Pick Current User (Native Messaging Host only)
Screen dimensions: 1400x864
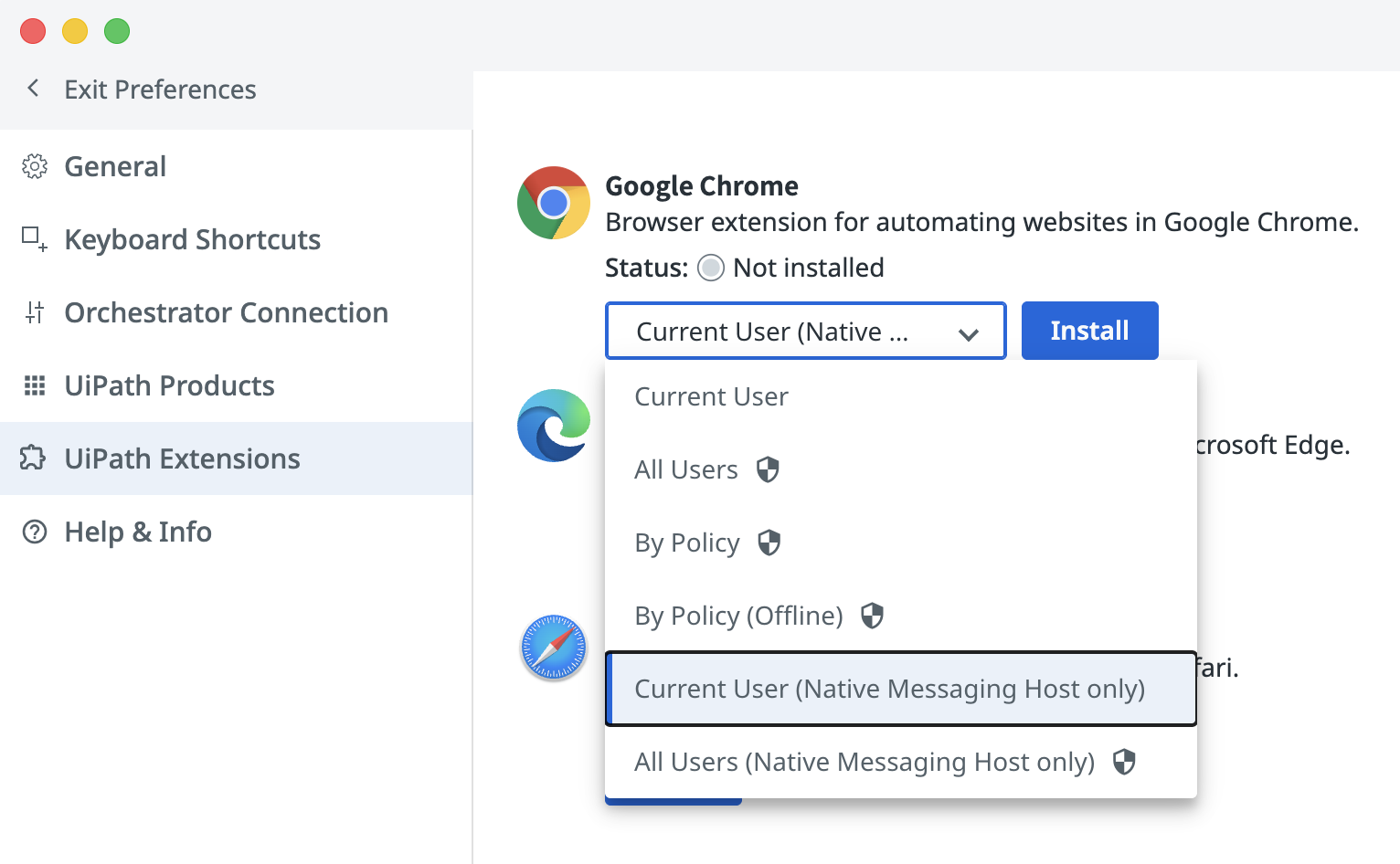[901, 689]
